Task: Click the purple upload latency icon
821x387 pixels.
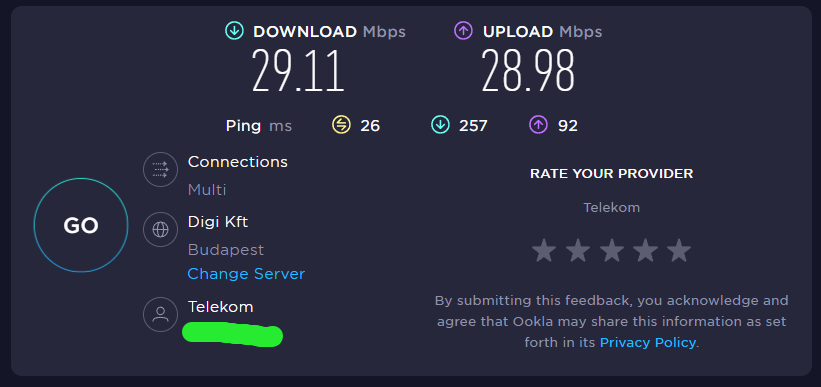Action: pos(538,125)
